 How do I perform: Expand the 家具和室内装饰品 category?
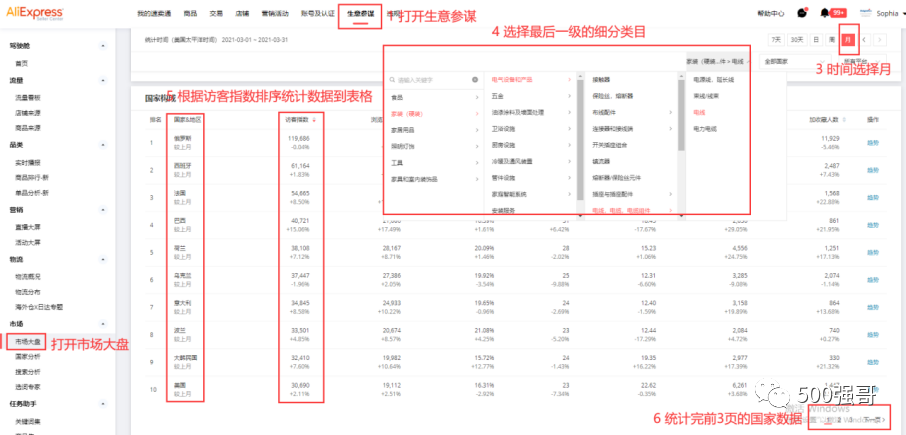[434, 180]
